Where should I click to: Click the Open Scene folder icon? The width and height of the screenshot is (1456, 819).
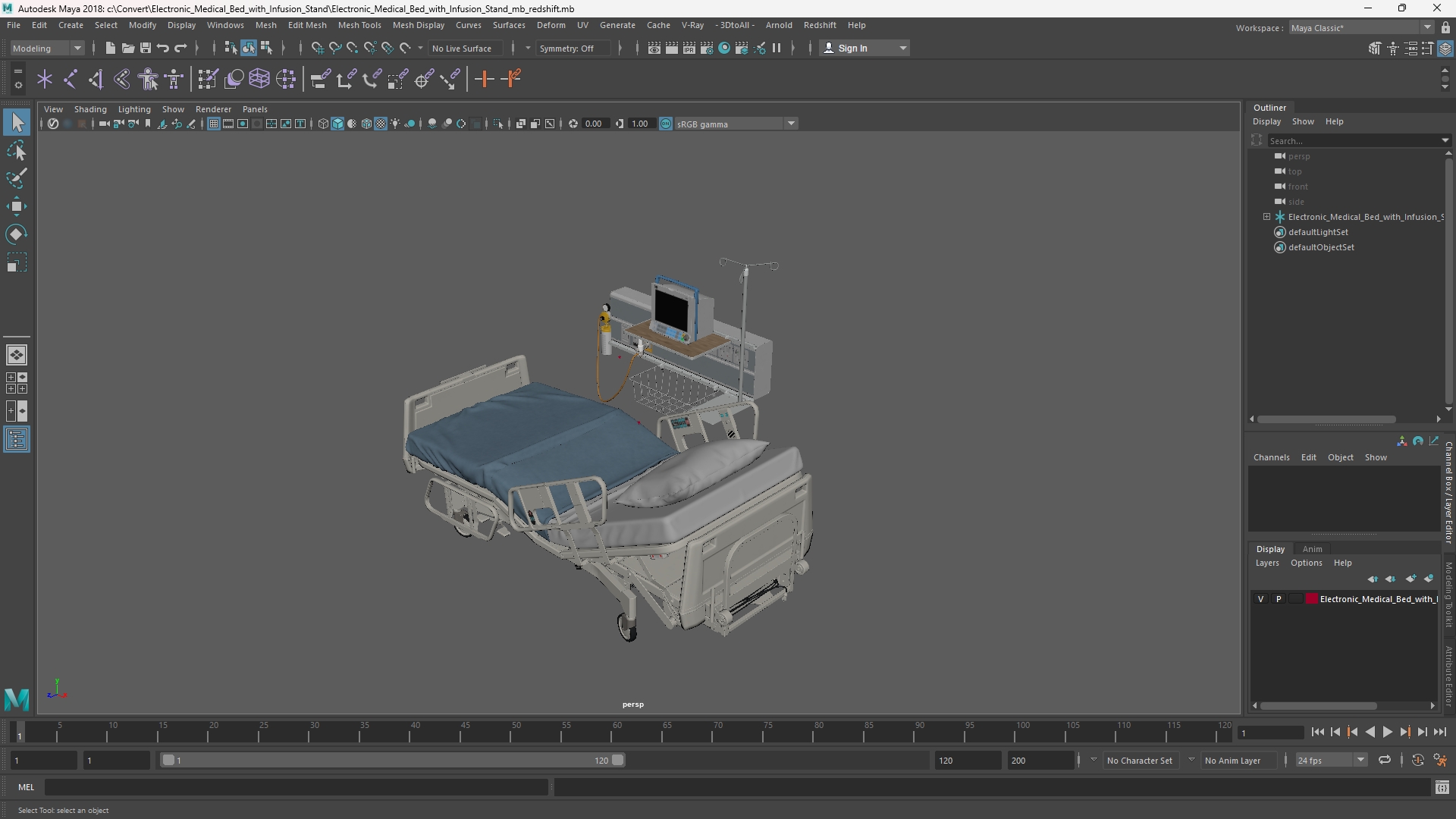click(x=127, y=48)
